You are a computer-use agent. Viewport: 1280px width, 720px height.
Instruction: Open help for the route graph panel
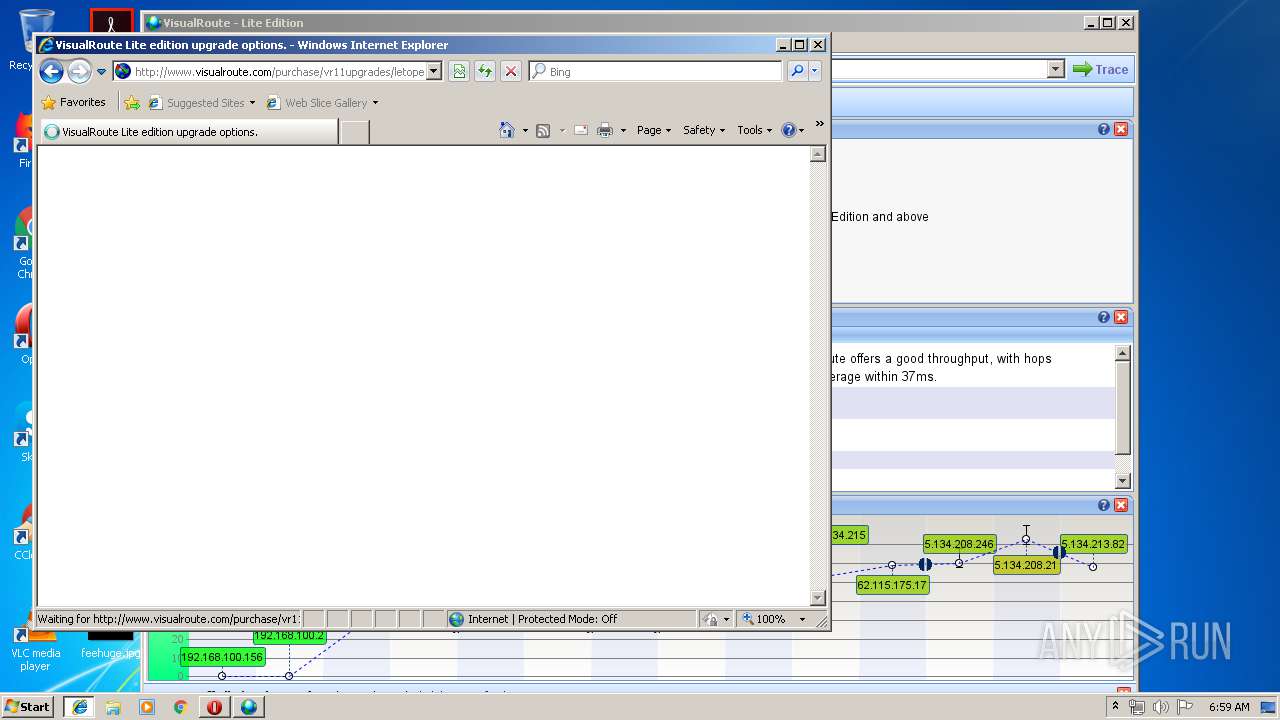[1104, 505]
